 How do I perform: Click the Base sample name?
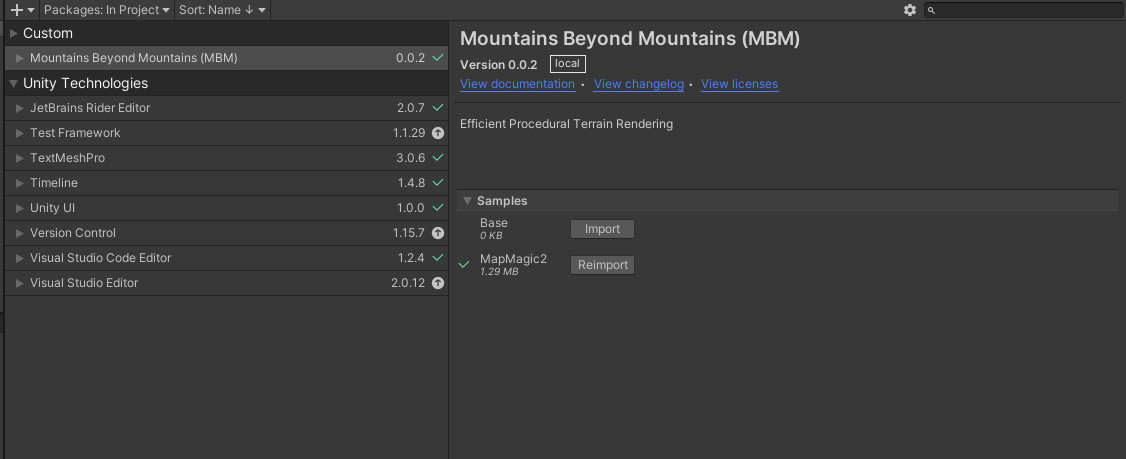click(494, 223)
